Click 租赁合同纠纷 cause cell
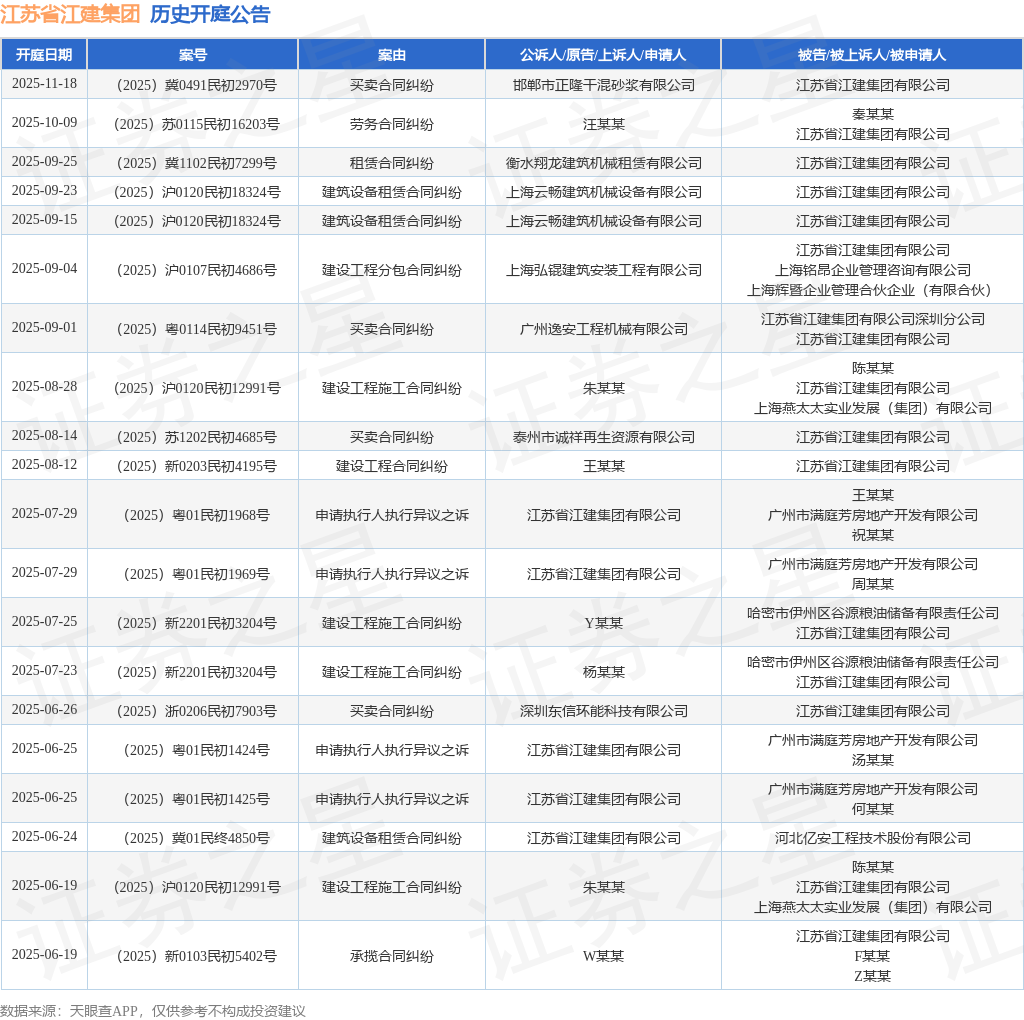The image size is (1024, 1020). pos(391,163)
